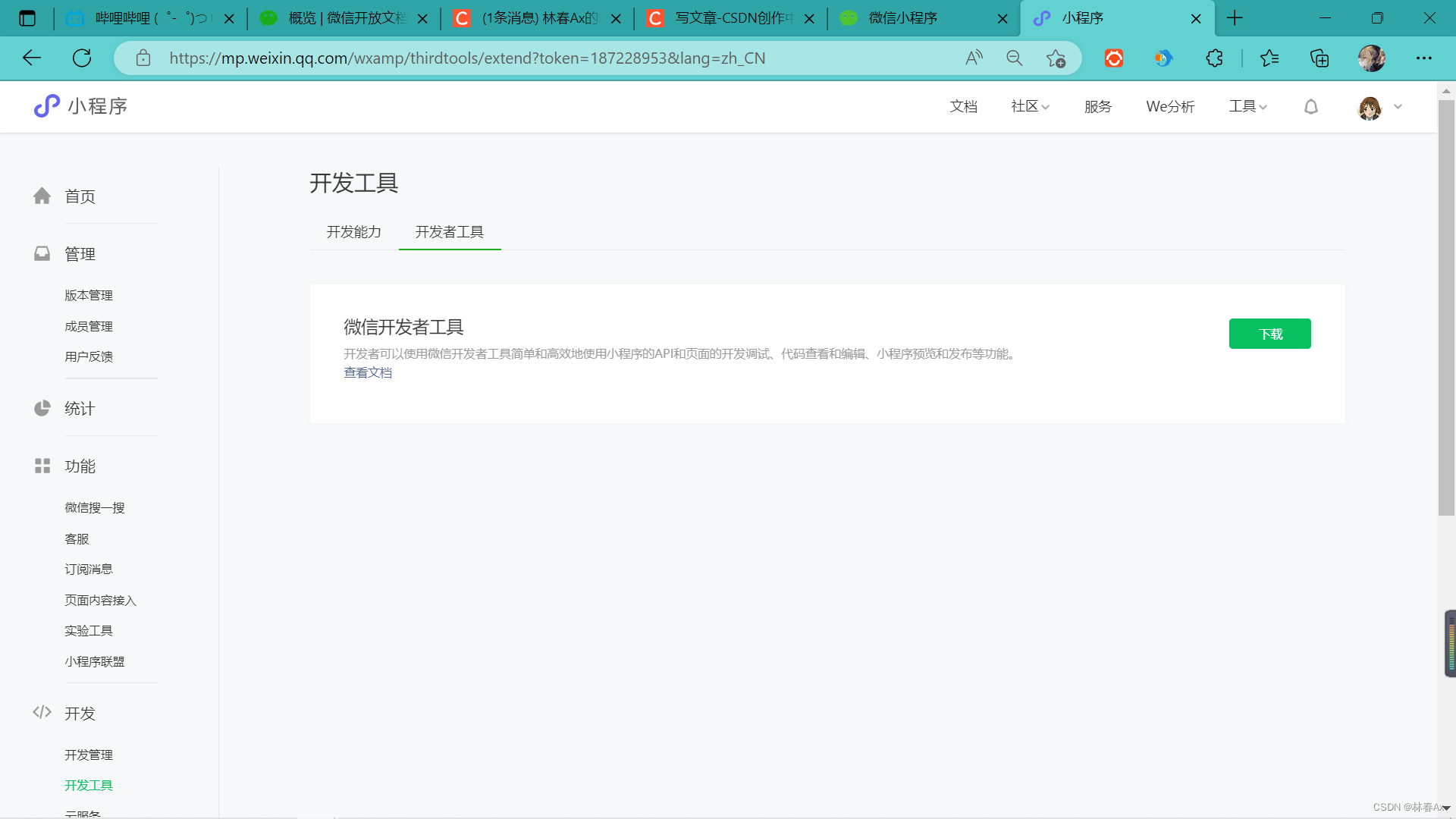
Task: Select the 微信小程序 browser tab
Action: coord(902,18)
